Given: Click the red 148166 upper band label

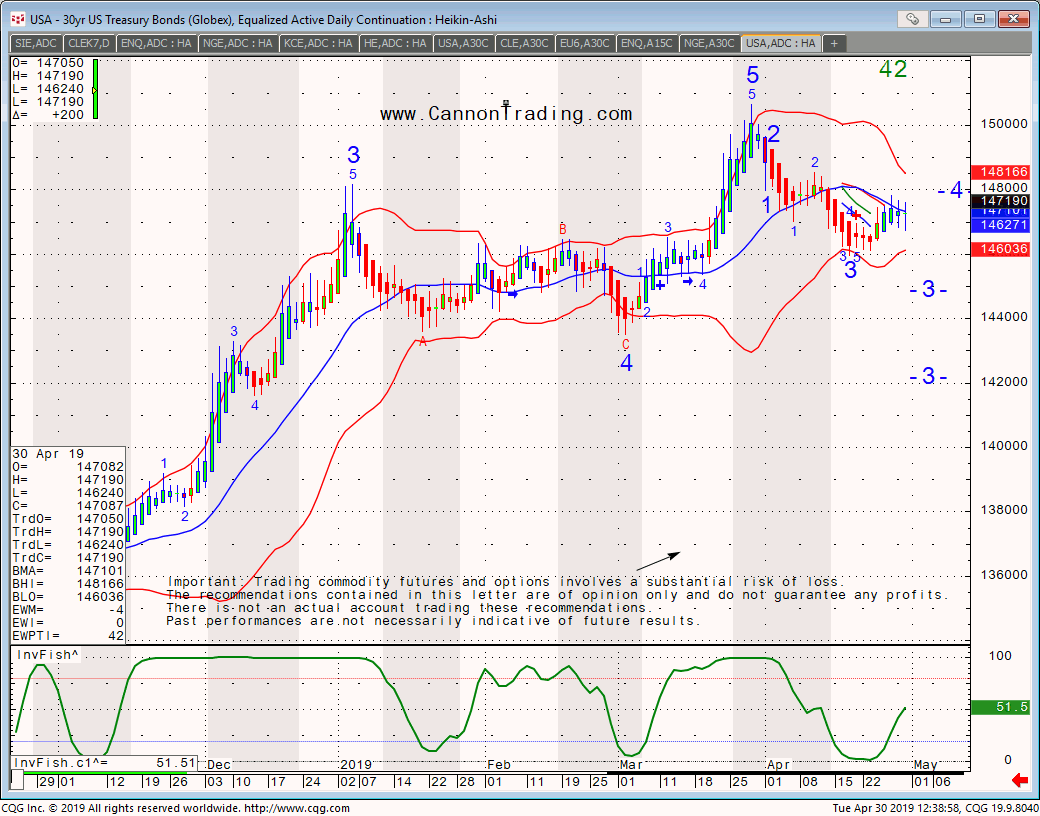Looking at the screenshot, I should [1003, 172].
